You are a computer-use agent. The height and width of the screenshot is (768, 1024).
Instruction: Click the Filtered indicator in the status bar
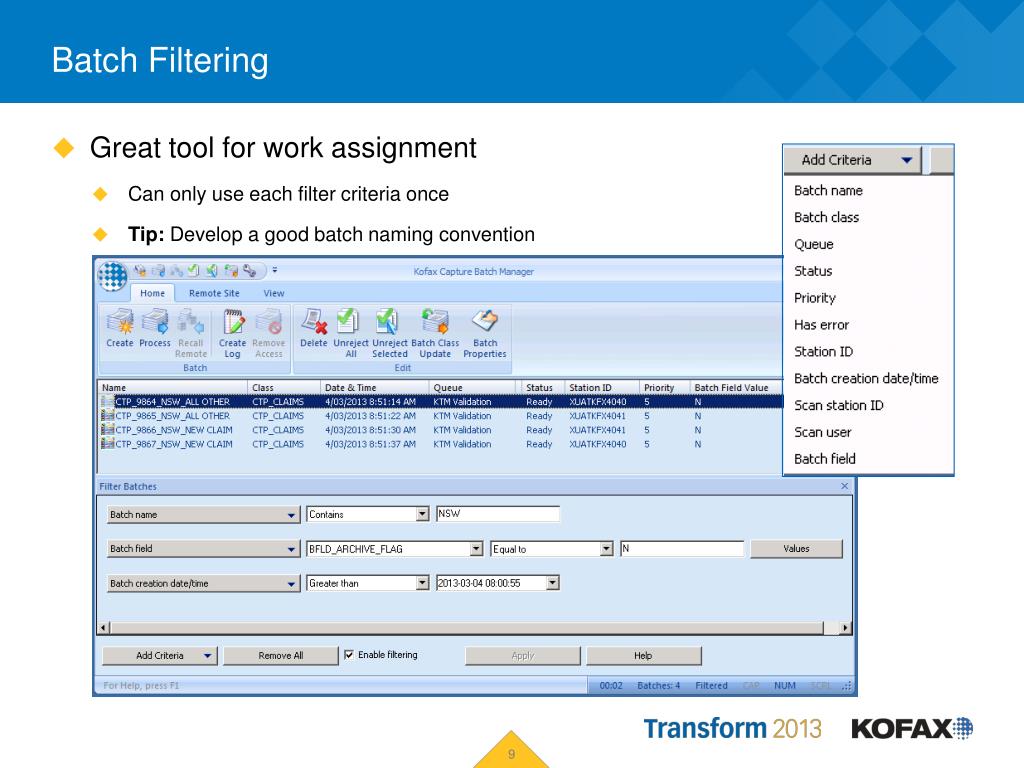711,686
